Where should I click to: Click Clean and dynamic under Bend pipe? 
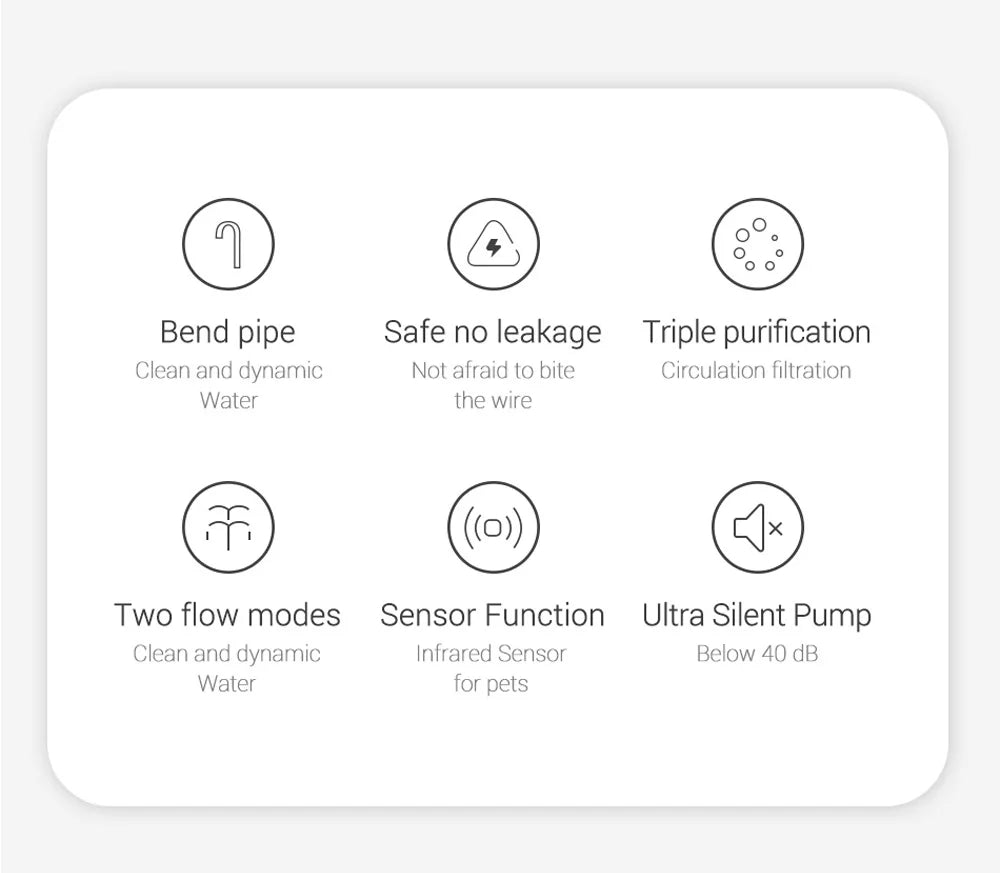tap(229, 371)
